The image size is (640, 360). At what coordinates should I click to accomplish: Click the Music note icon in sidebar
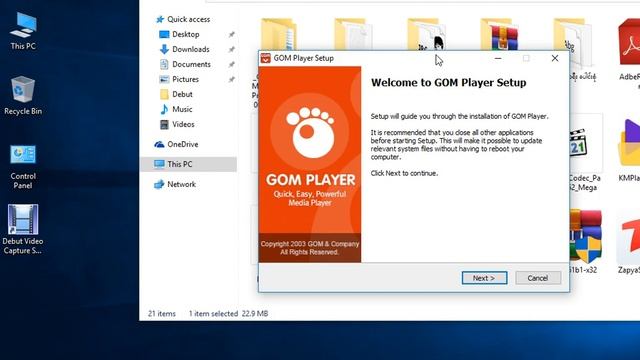[164, 109]
